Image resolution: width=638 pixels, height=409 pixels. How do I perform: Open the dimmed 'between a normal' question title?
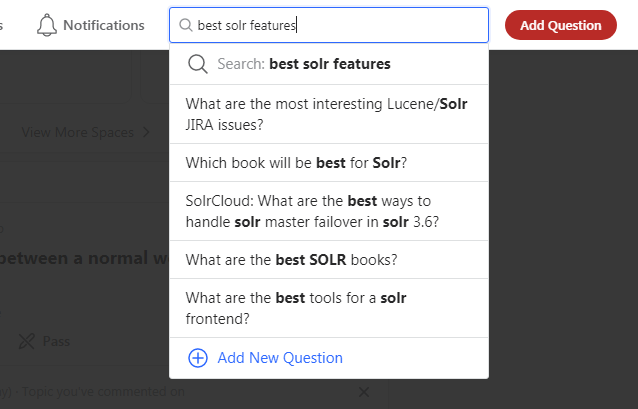(83, 258)
